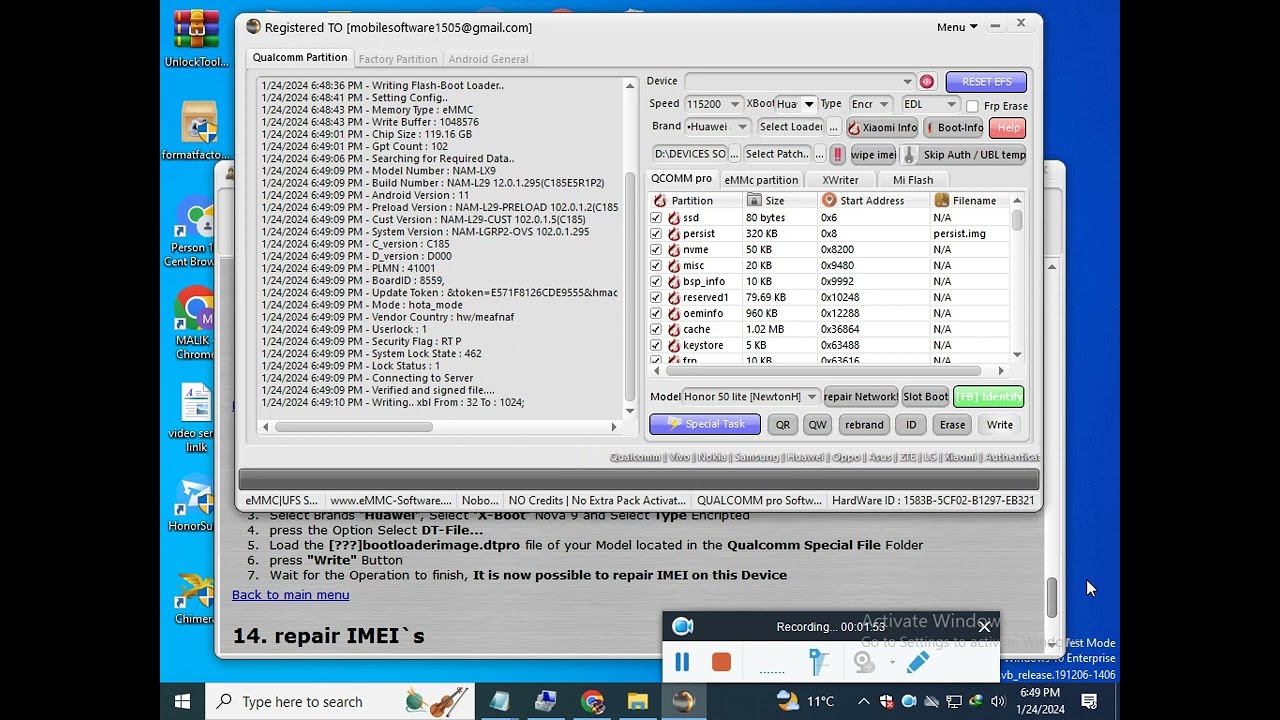Click the red exclamation icon button
Screen dimensions: 1280x720
click(838, 154)
